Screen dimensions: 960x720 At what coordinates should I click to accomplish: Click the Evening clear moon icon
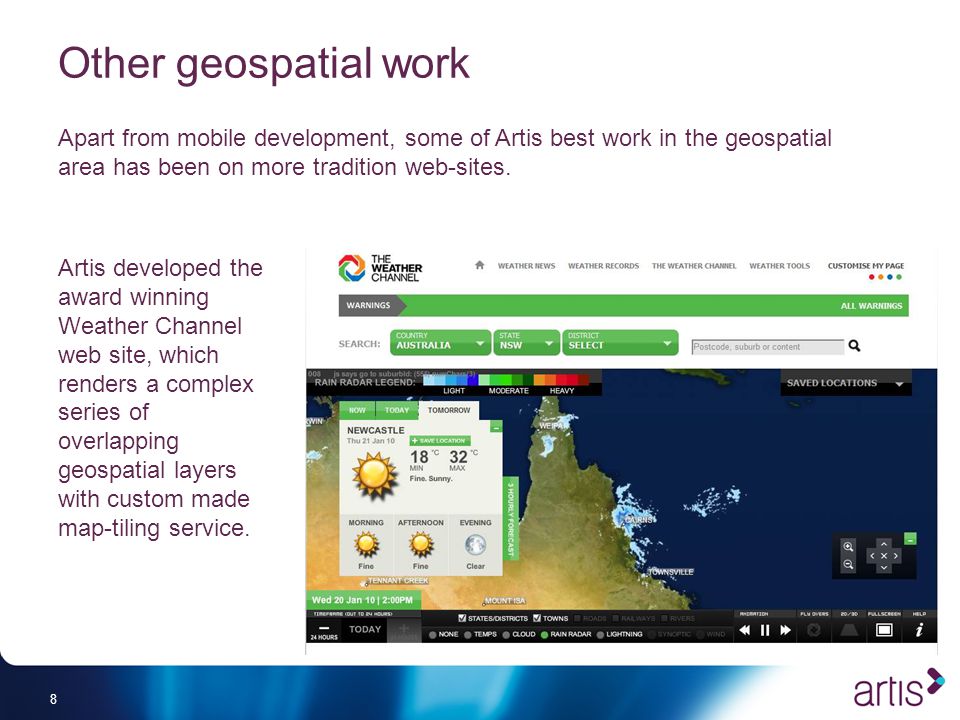[x=475, y=544]
